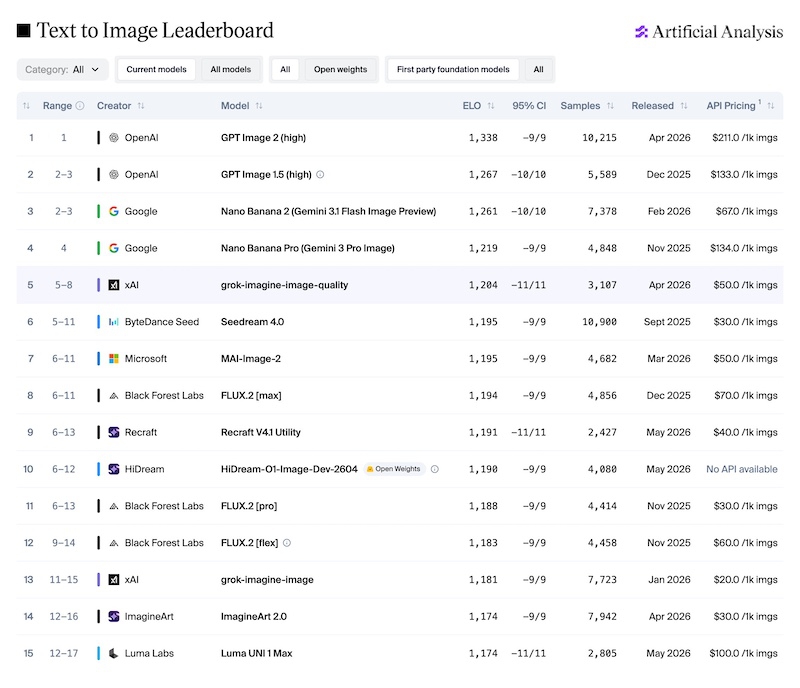Sort by Model column
This screenshot has width=800, height=688.
259,106
